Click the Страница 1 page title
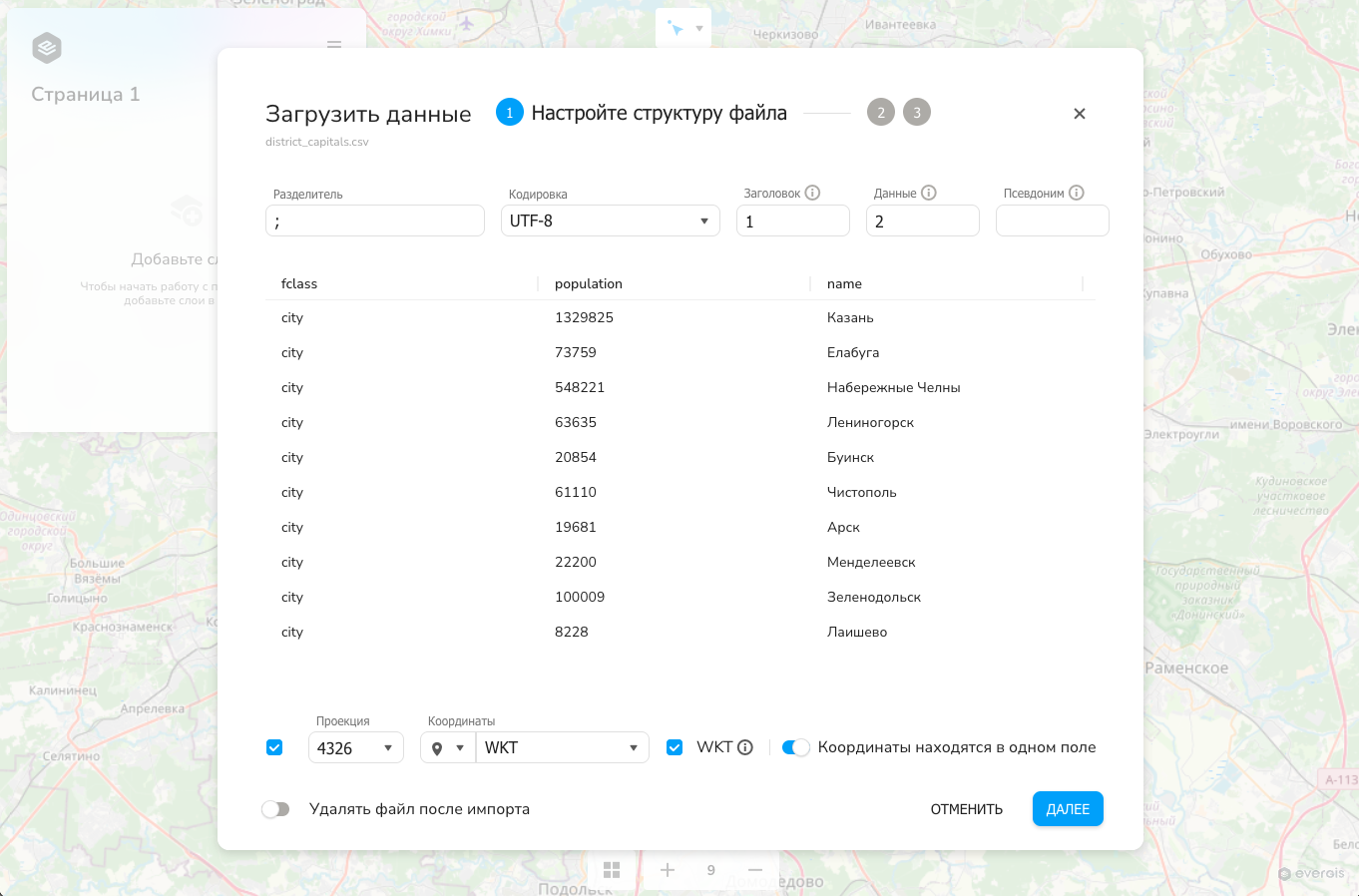This screenshot has height=896, width=1359. (x=86, y=94)
